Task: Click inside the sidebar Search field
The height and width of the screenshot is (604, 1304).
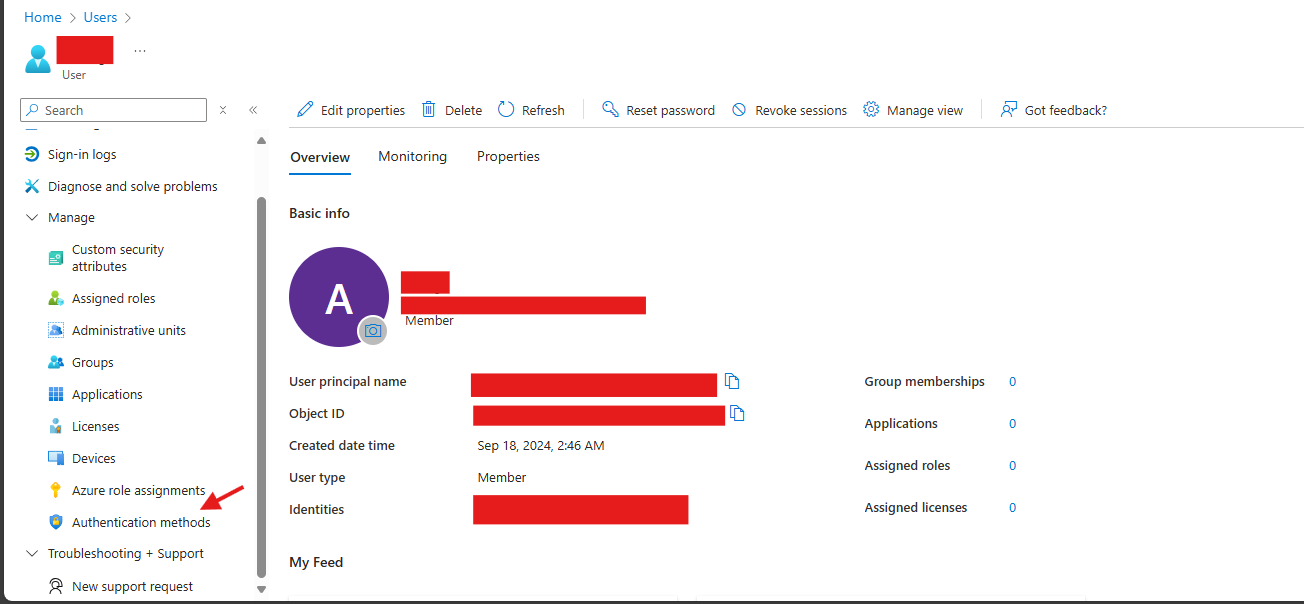Action: (x=113, y=110)
